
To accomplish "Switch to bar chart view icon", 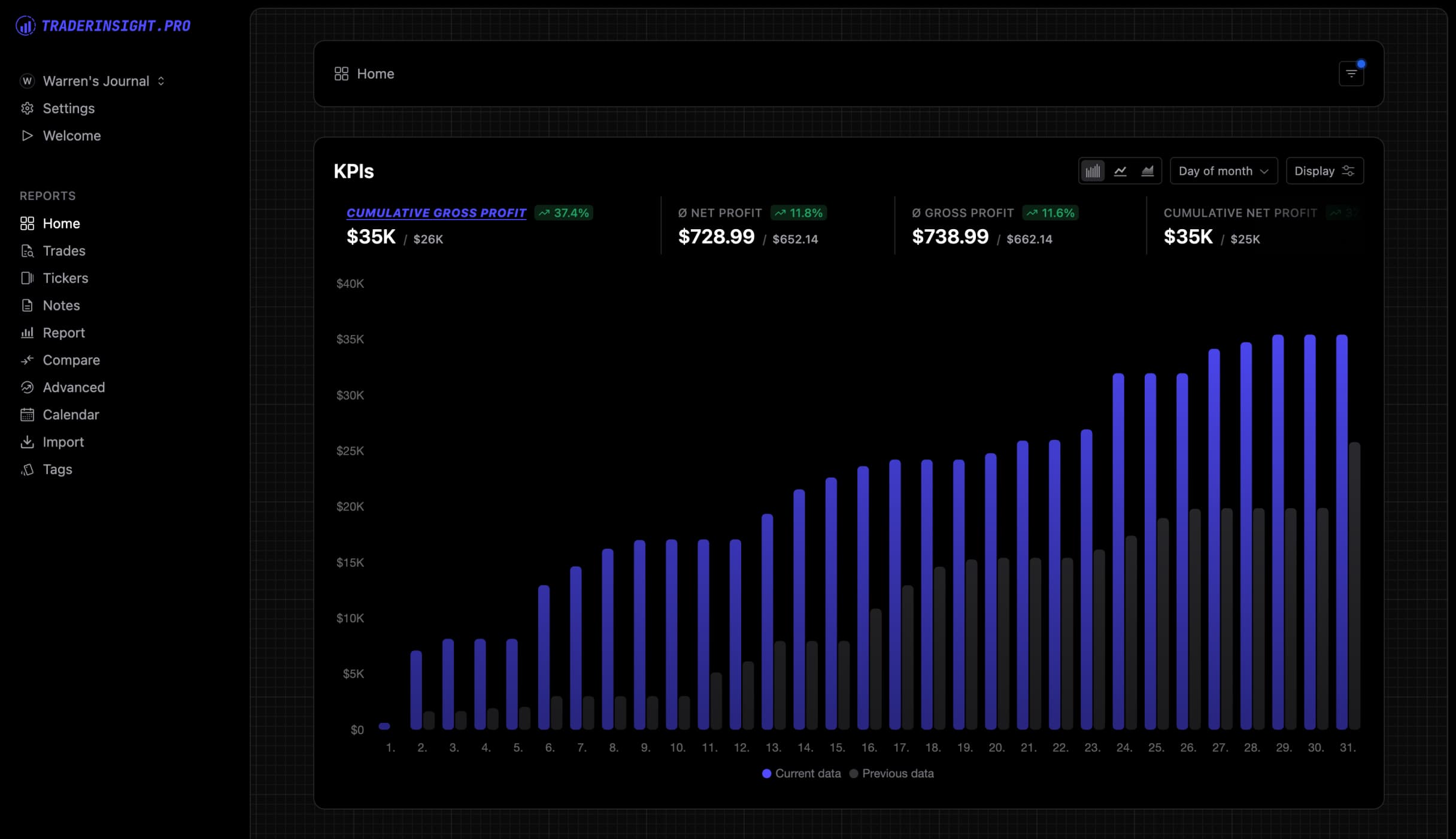I will point(1093,171).
